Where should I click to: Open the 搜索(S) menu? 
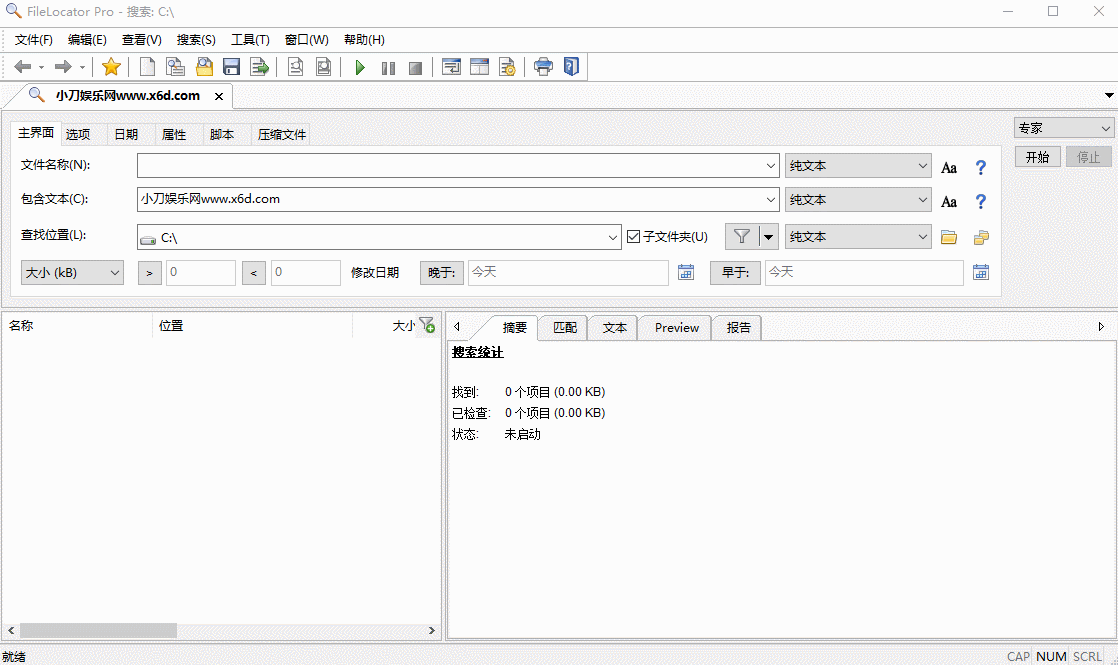pos(196,39)
